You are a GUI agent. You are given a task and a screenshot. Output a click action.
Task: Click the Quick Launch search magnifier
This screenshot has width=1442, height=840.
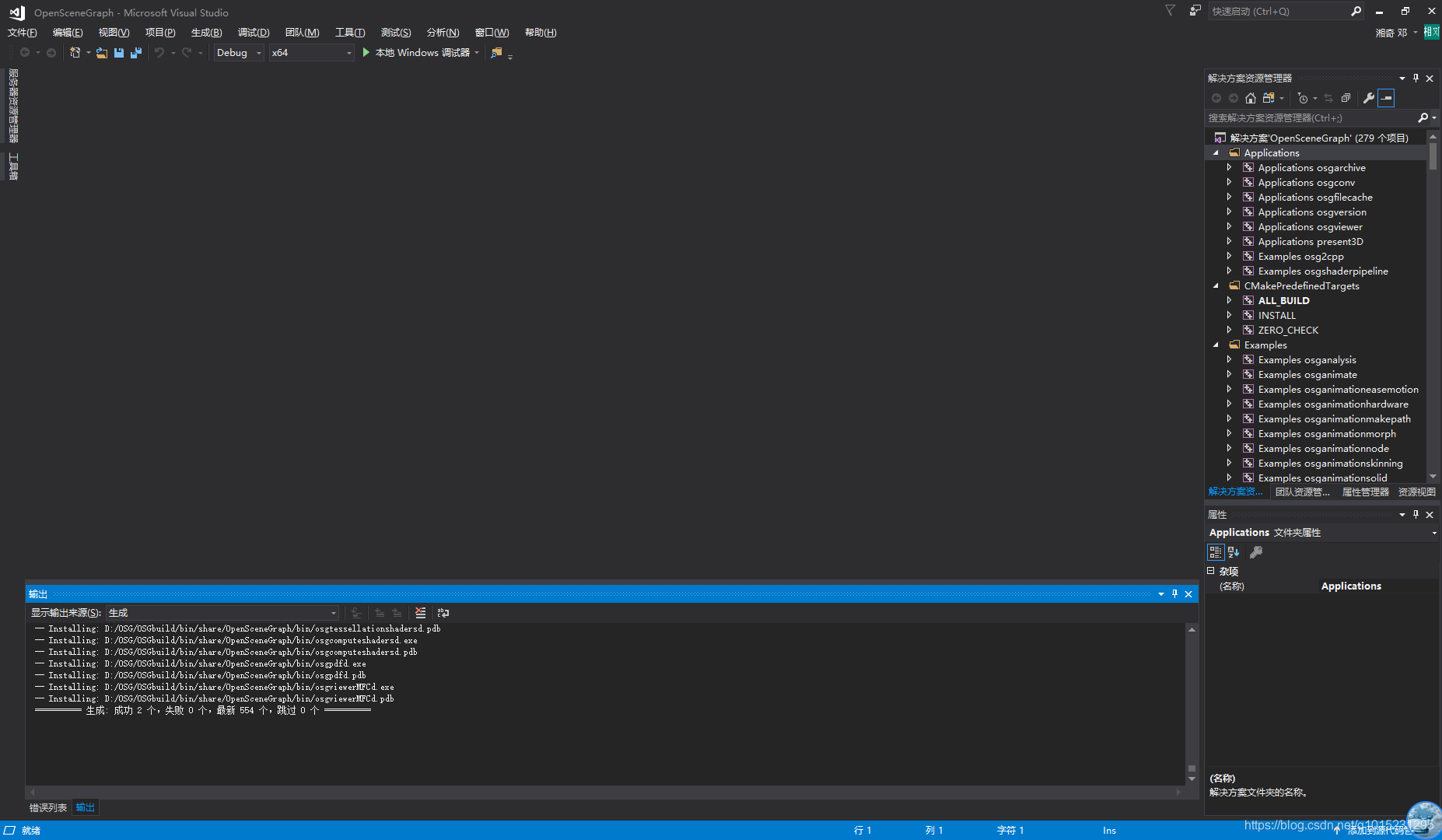pos(1356,11)
